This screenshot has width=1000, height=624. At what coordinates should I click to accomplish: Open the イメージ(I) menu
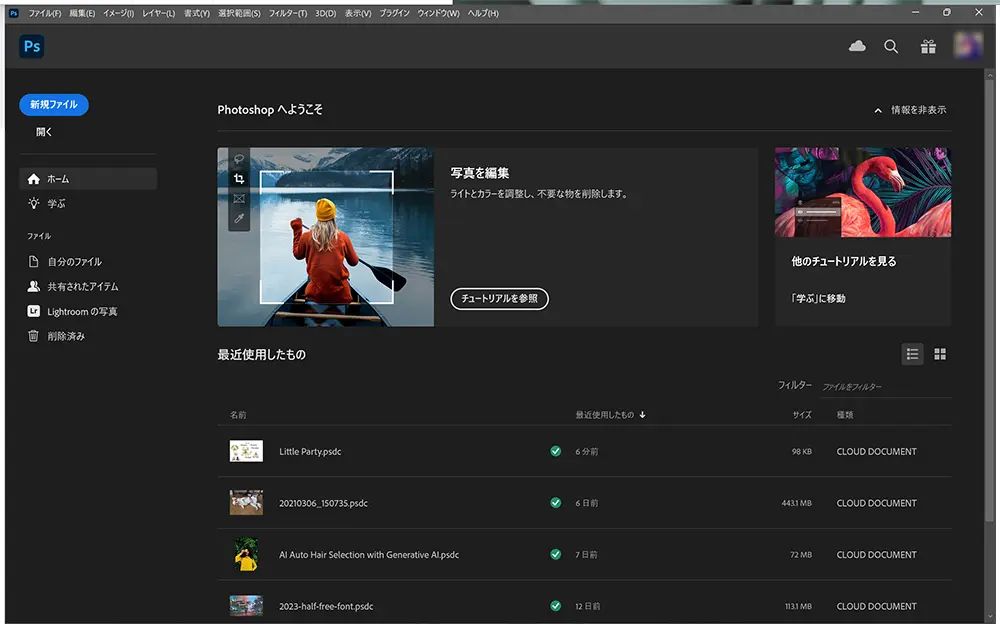119,13
